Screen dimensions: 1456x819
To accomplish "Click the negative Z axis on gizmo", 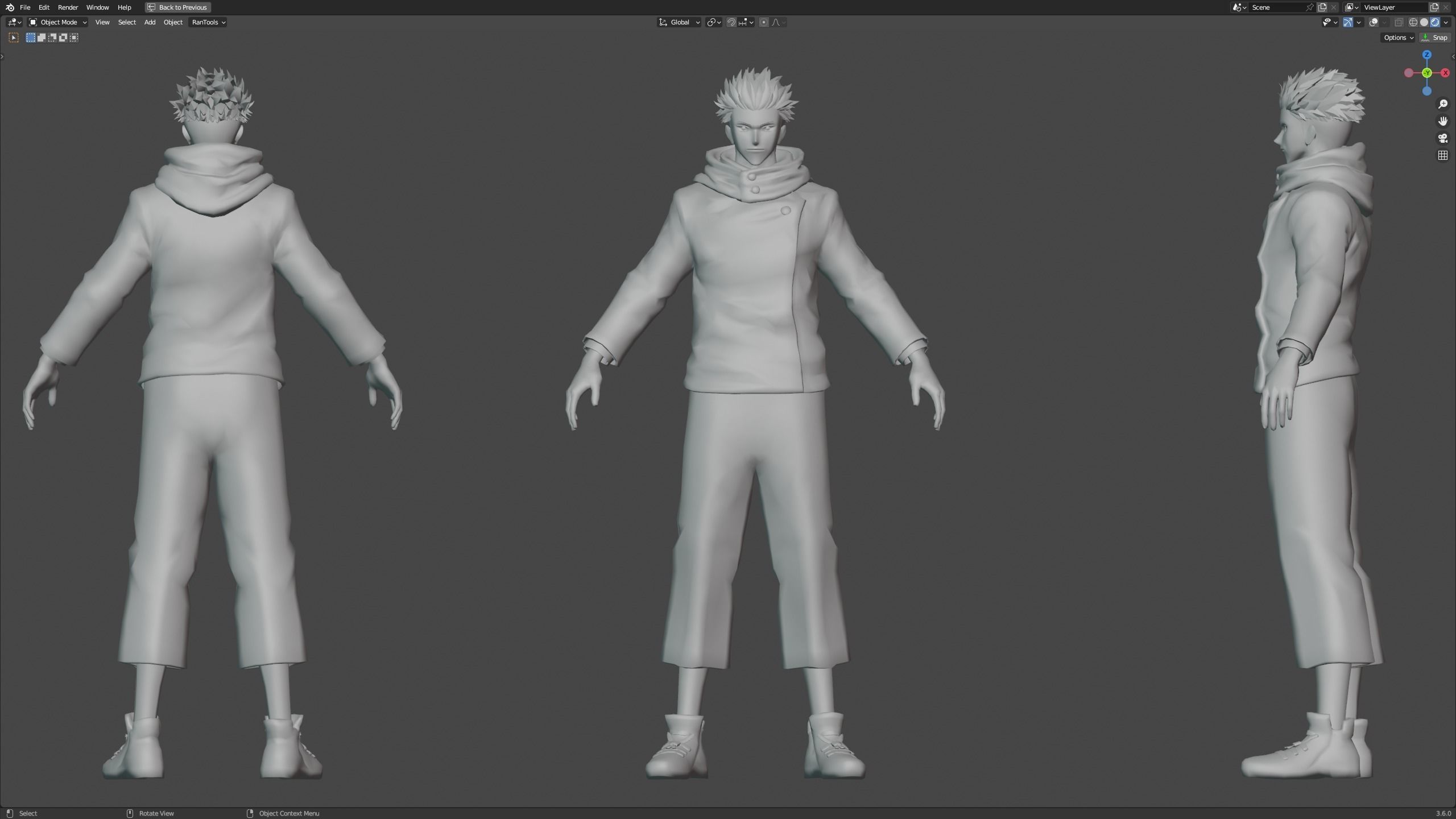I will click(1426, 91).
